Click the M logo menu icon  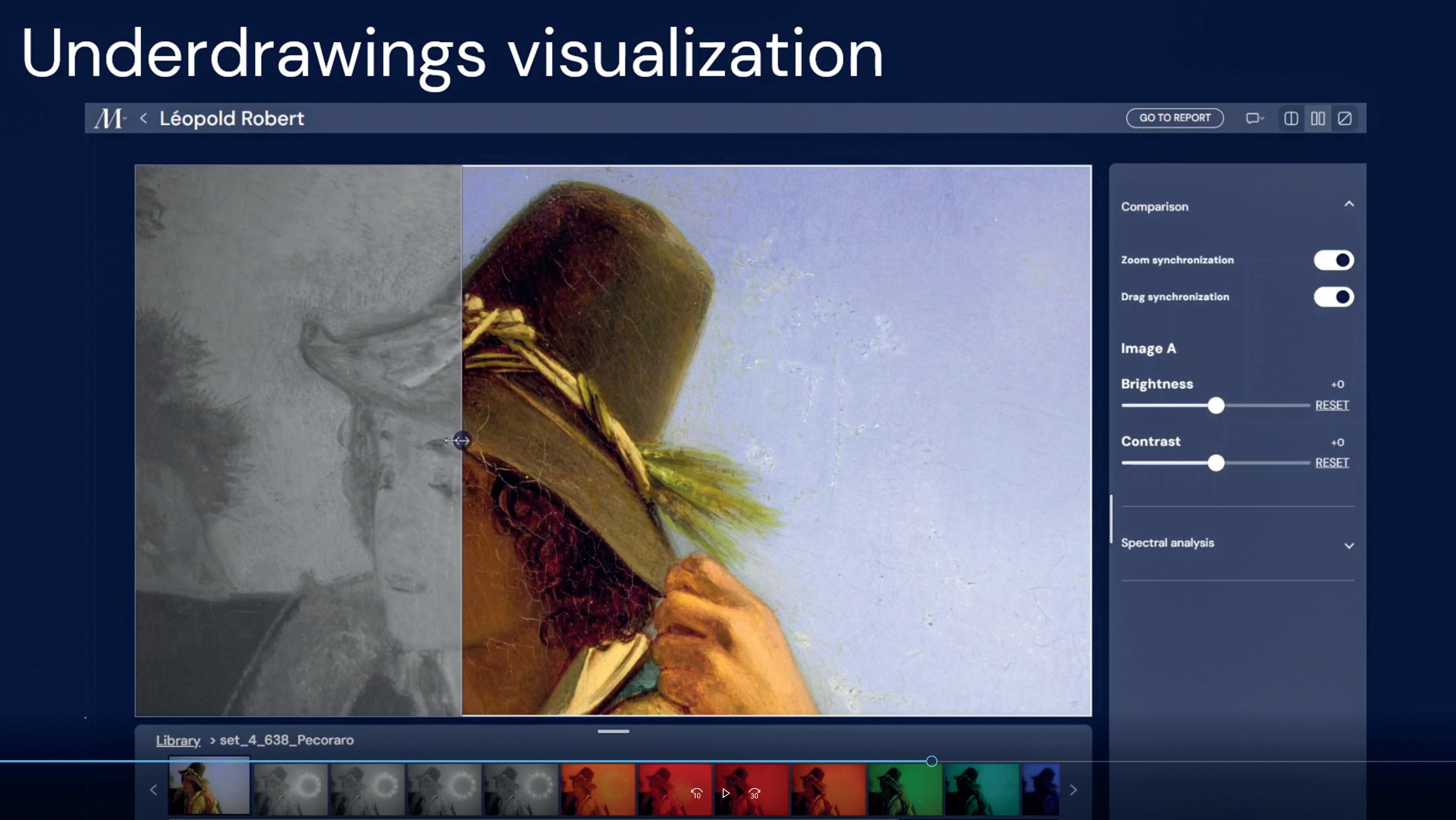pyautogui.click(x=109, y=119)
